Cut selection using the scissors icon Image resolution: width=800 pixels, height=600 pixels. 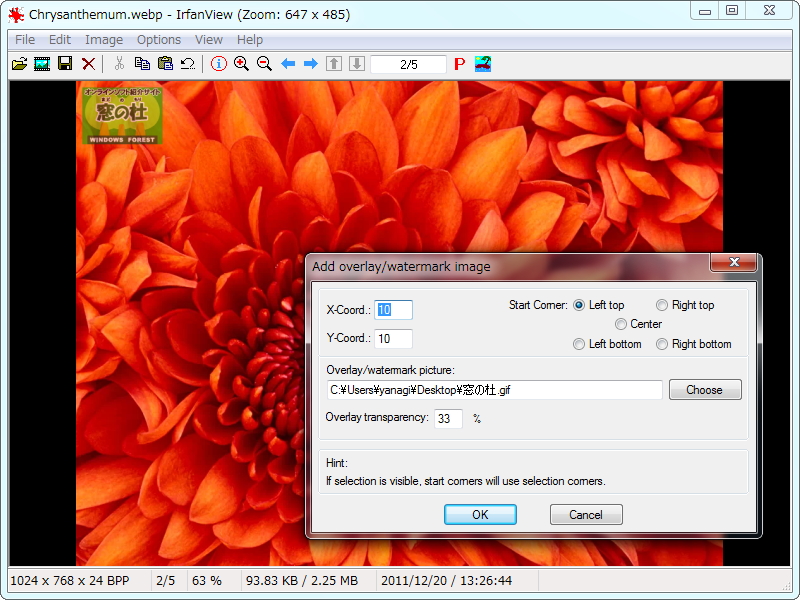pos(119,64)
